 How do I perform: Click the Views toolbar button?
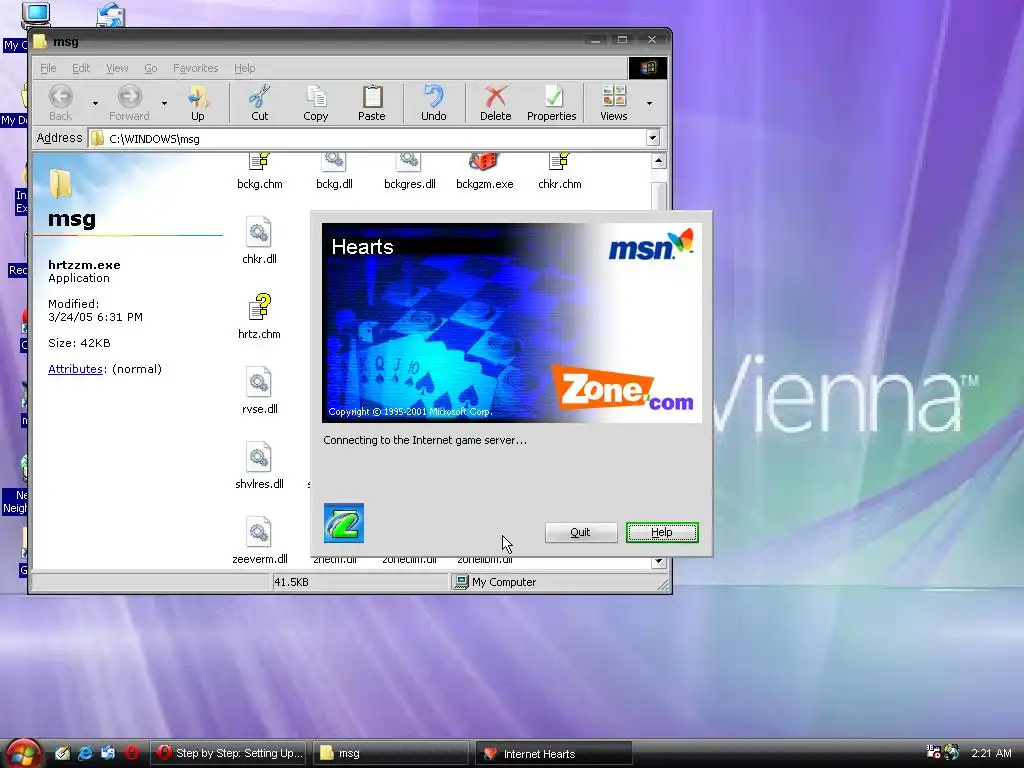[x=613, y=103]
